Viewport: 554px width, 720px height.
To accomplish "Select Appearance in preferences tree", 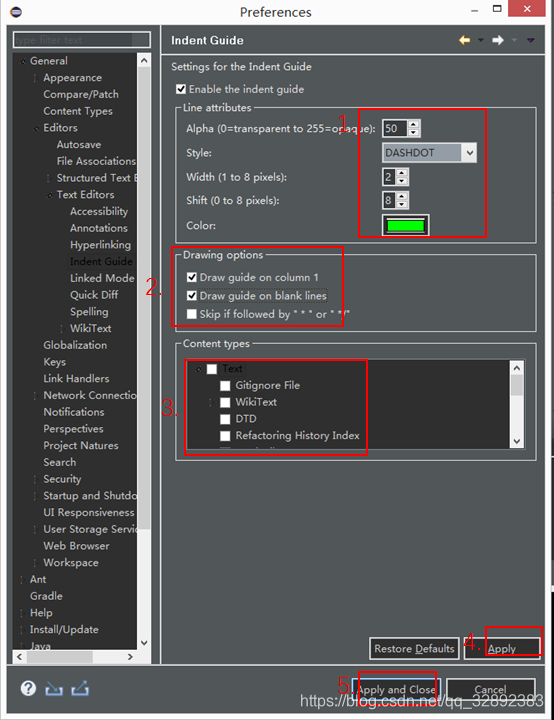I will point(73,78).
